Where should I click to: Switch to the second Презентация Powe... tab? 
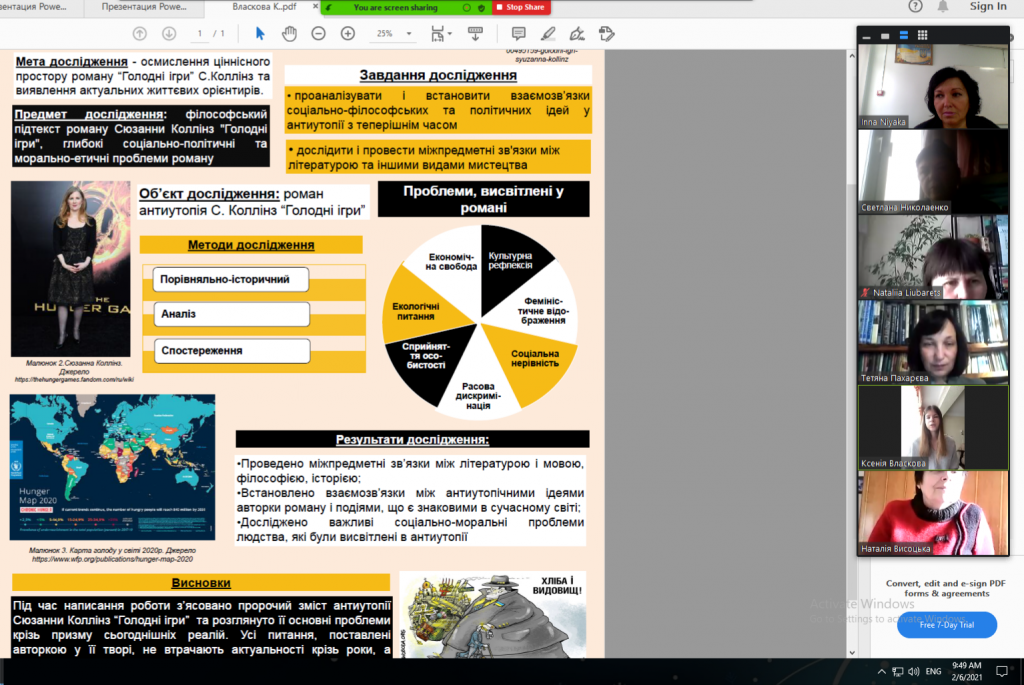click(x=144, y=7)
